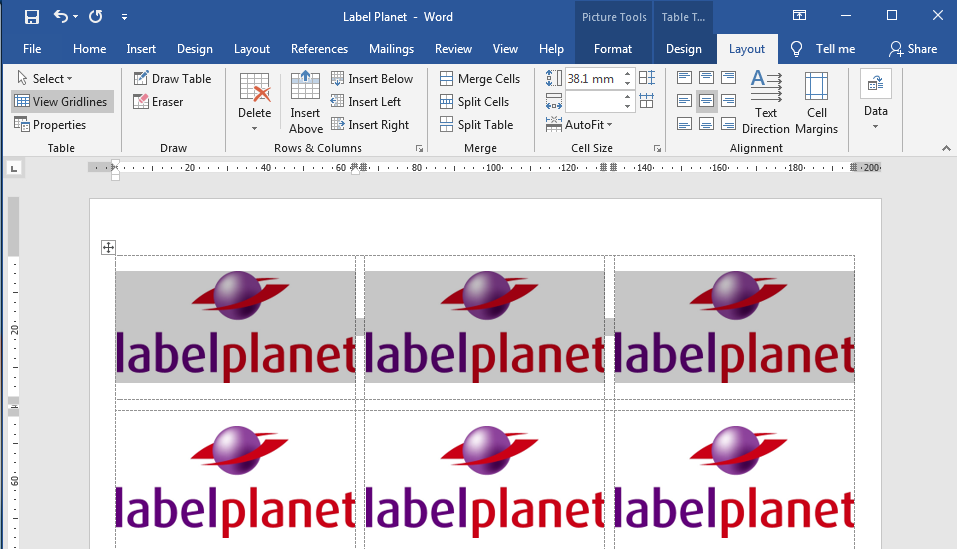Toggle View Gridlines off
957x549 pixels.
(x=61, y=102)
